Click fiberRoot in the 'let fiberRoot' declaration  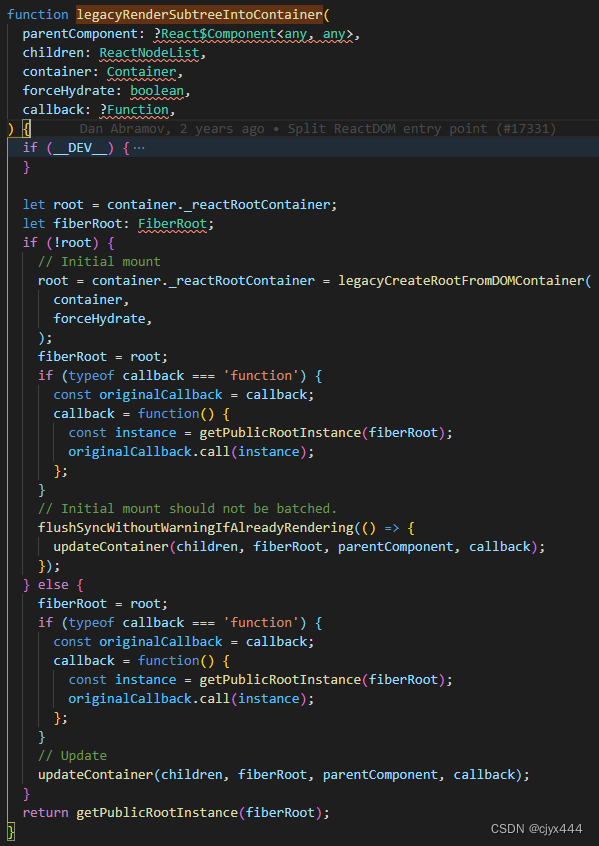[x=87, y=223]
